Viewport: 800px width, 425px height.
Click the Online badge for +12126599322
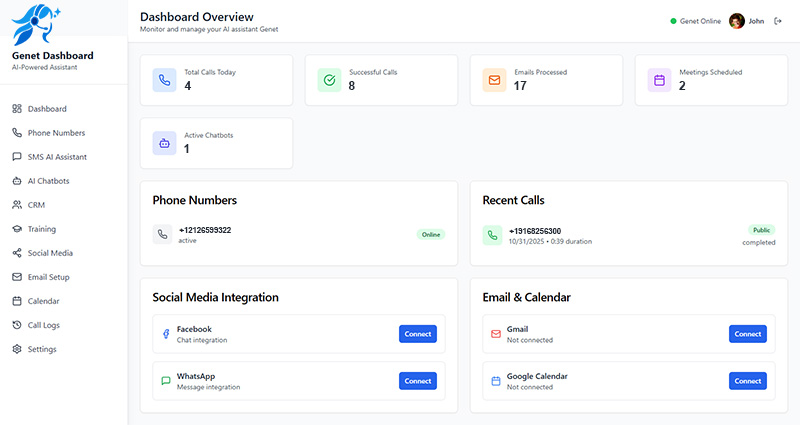(x=431, y=235)
